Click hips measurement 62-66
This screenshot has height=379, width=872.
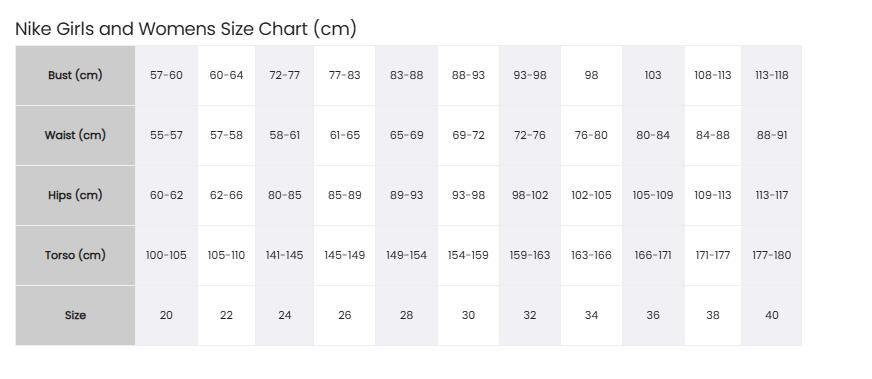click(x=226, y=195)
